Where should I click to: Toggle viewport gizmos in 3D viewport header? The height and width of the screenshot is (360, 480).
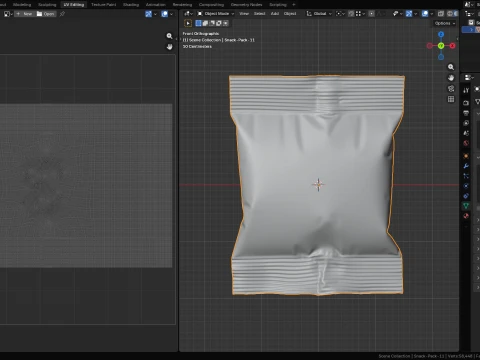(409, 14)
